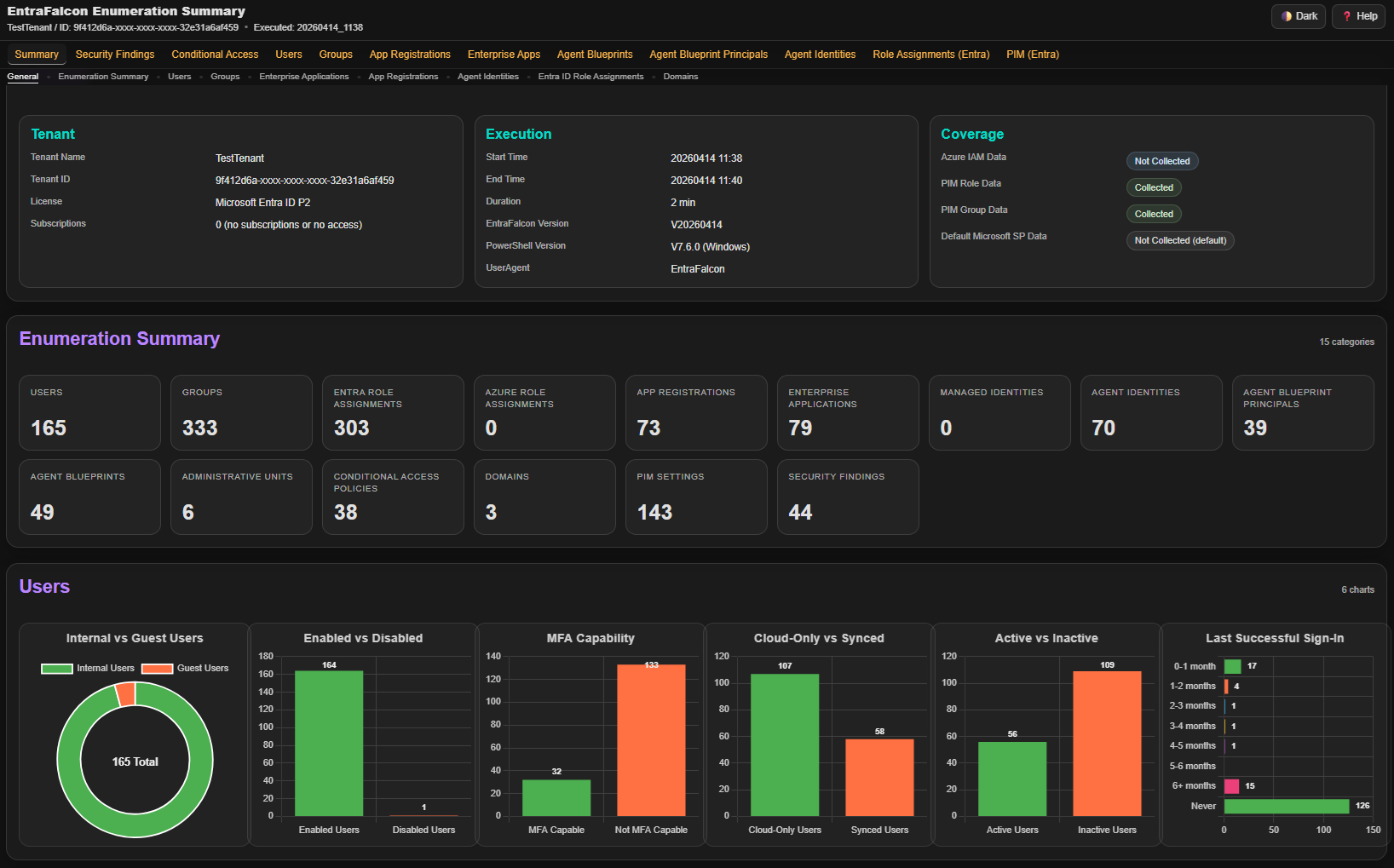Click the PIM Role Data Collected badge
The height and width of the screenshot is (868, 1394).
click(x=1154, y=187)
